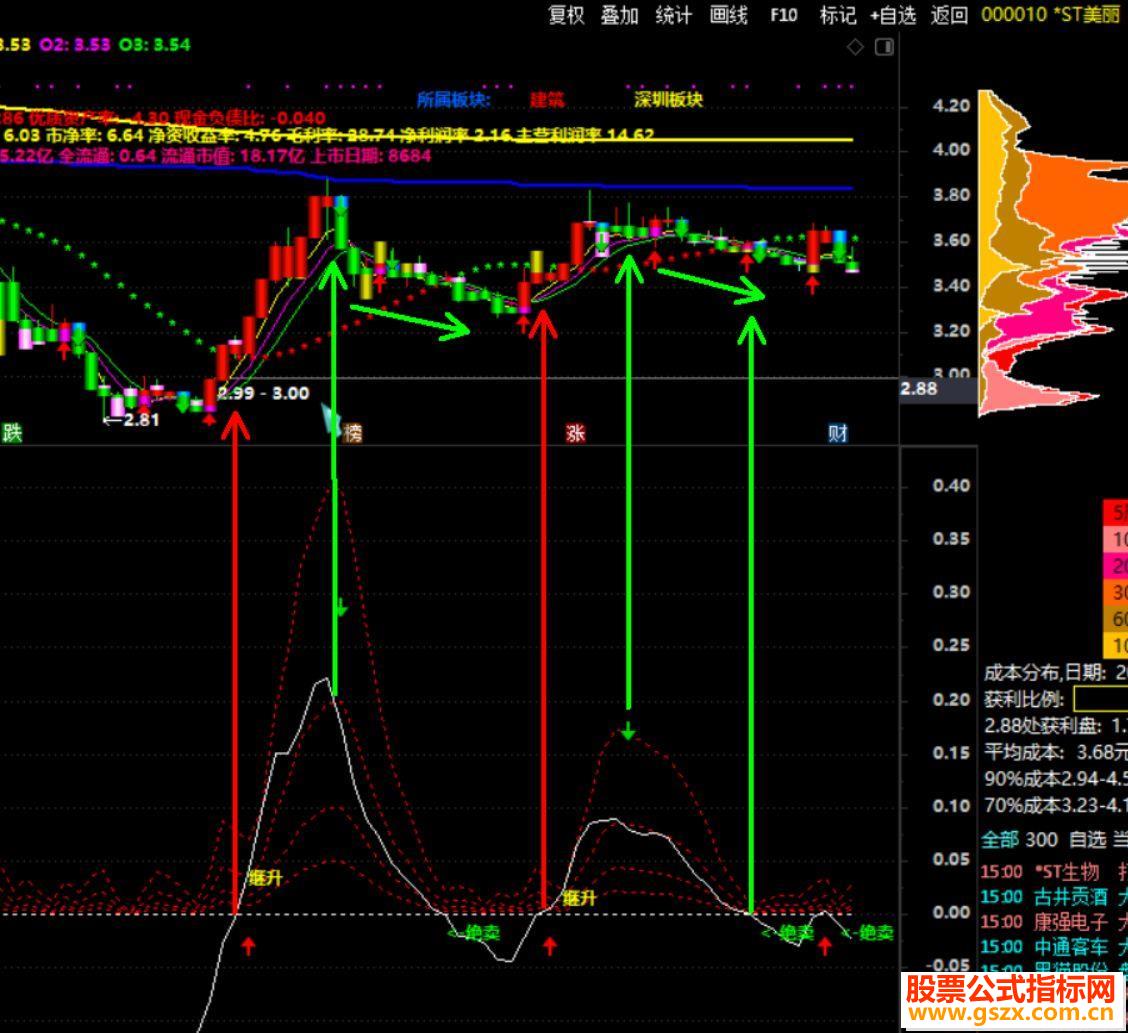This screenshot has width=1128, height=1033.
Task: Select the red 5-day cost swatch
Action: 1115,512
